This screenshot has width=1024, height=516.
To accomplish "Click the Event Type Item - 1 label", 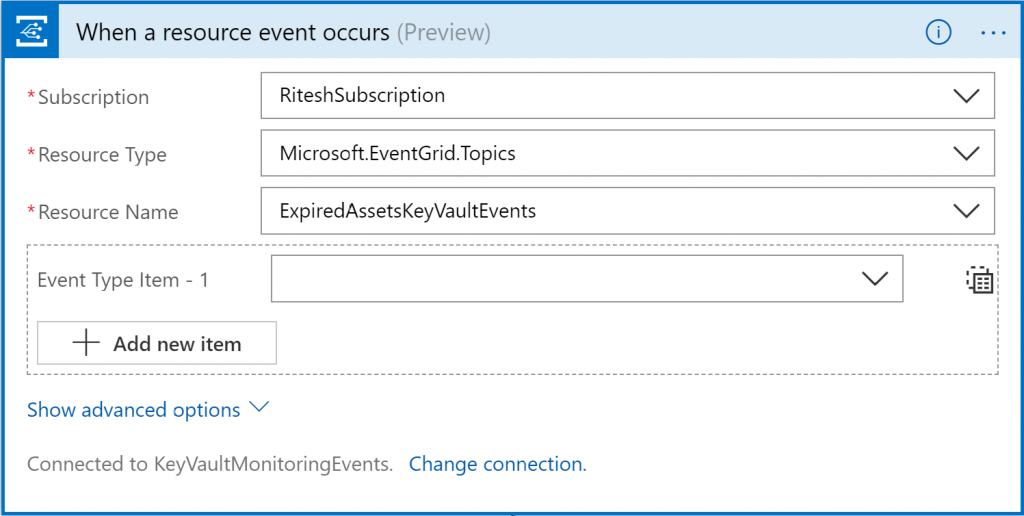I will (x=123, y=280).
